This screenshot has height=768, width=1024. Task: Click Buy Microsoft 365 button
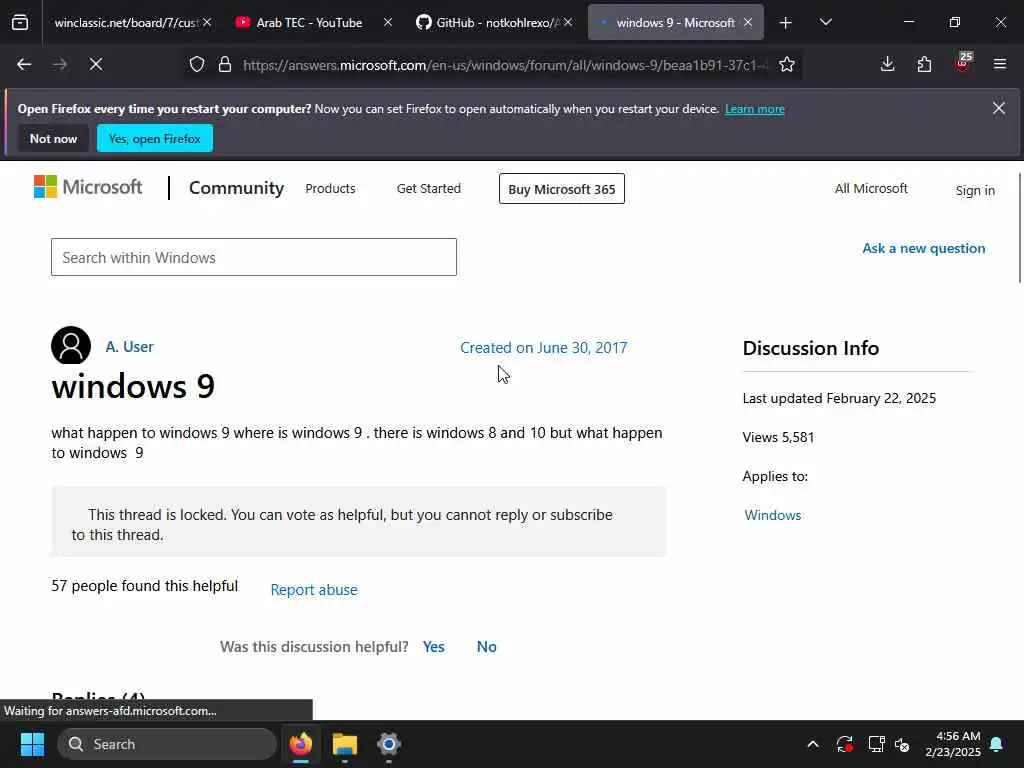pyautogui.click(x=562, y=189)
